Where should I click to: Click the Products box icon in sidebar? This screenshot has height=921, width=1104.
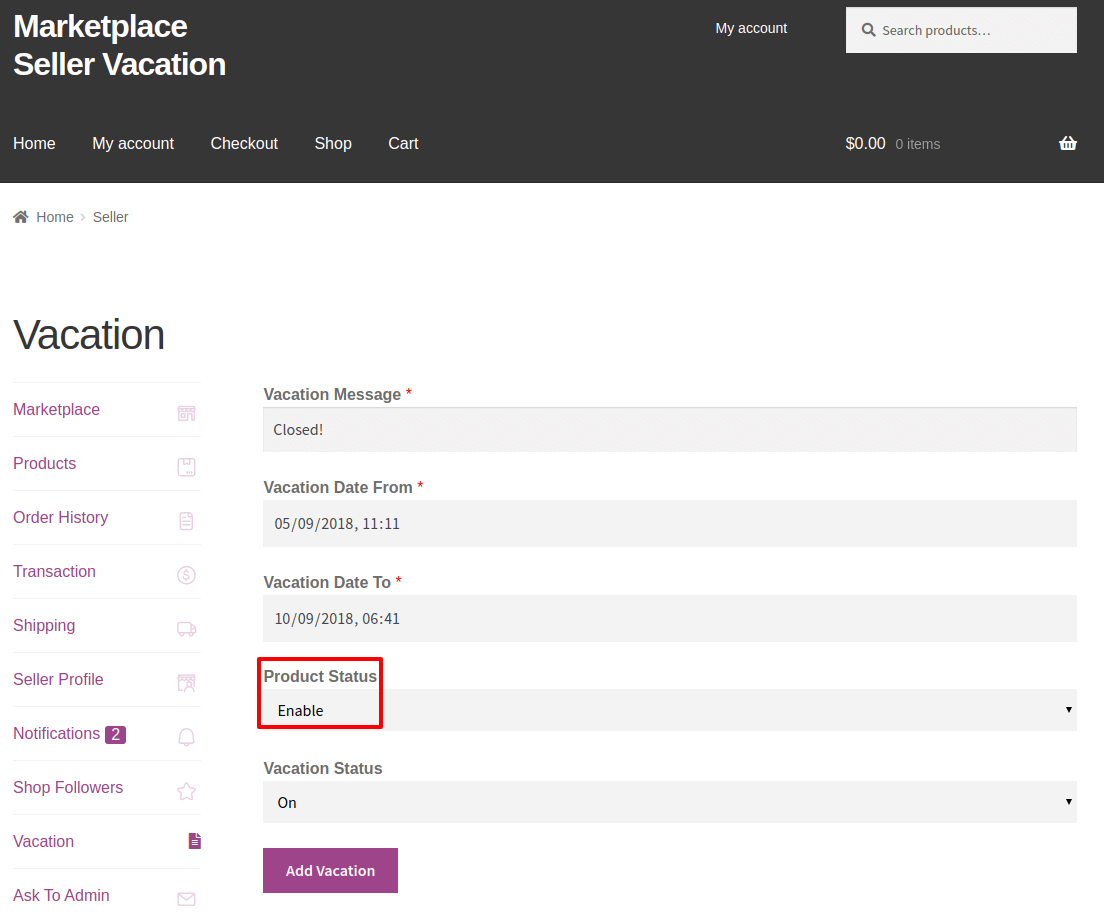[x=186, y=467]
